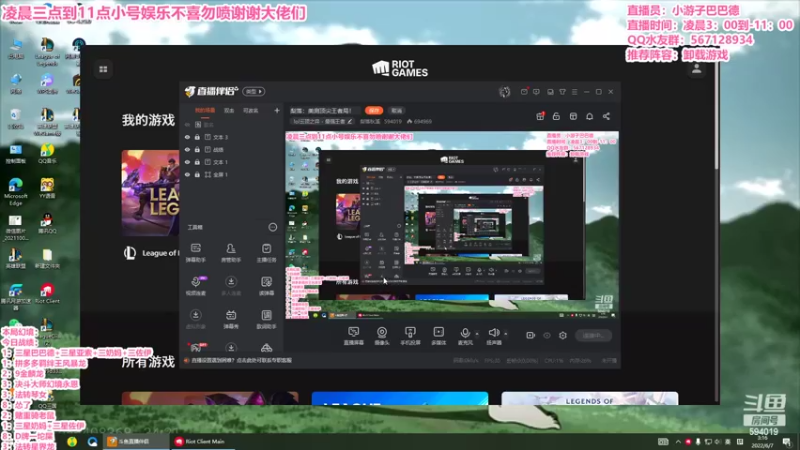Toggle lock on 文本 1 layer
Viewport: 800px width, 450px height.
pyautogui.click(x=197, y=162)
